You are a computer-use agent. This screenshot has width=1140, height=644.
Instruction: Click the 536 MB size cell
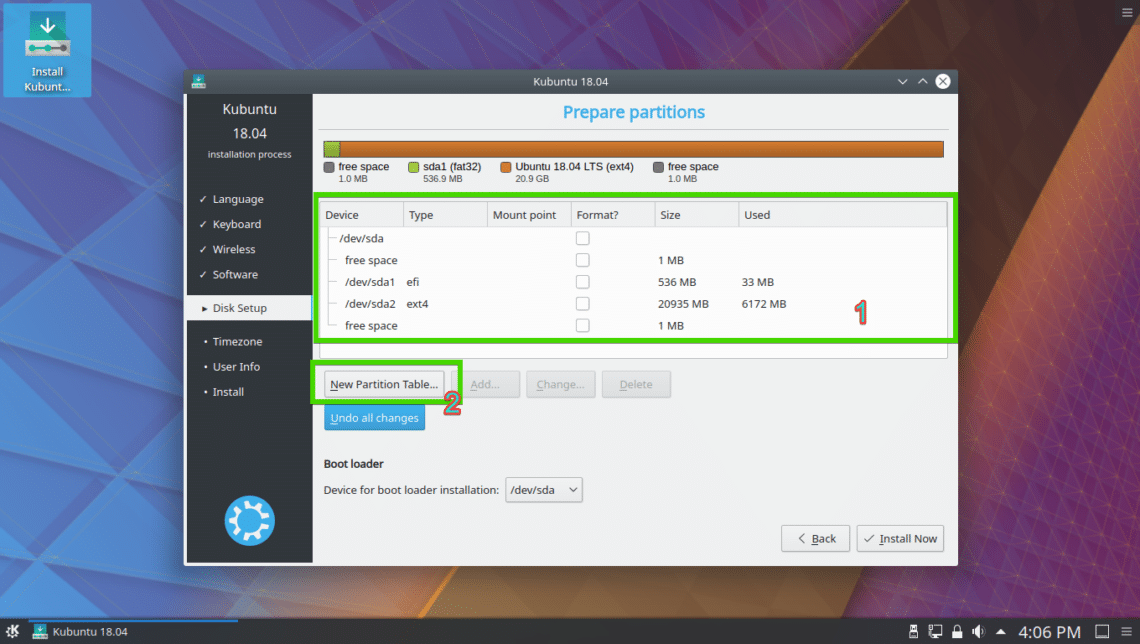[x=677, y=282]
